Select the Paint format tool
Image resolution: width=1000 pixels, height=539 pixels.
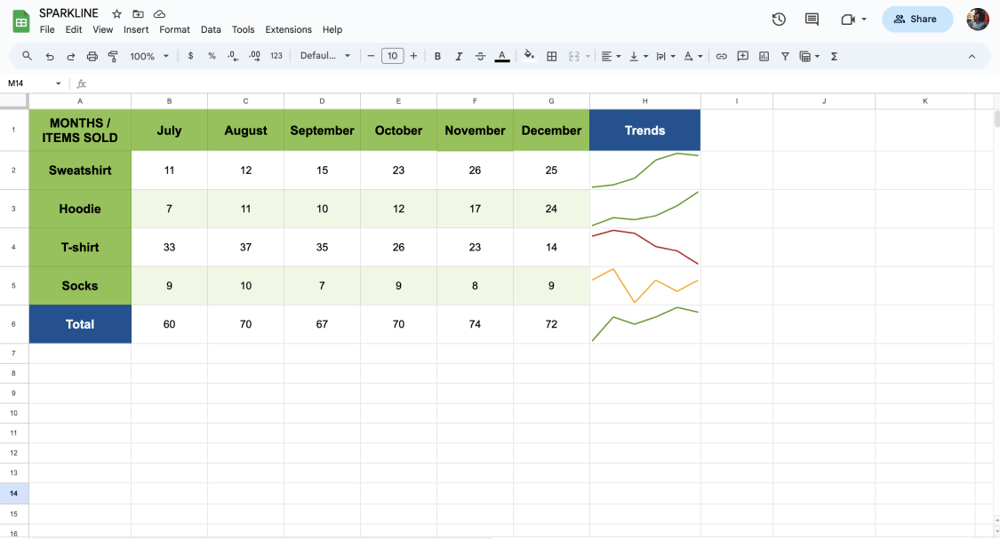(x=113, y=57)
